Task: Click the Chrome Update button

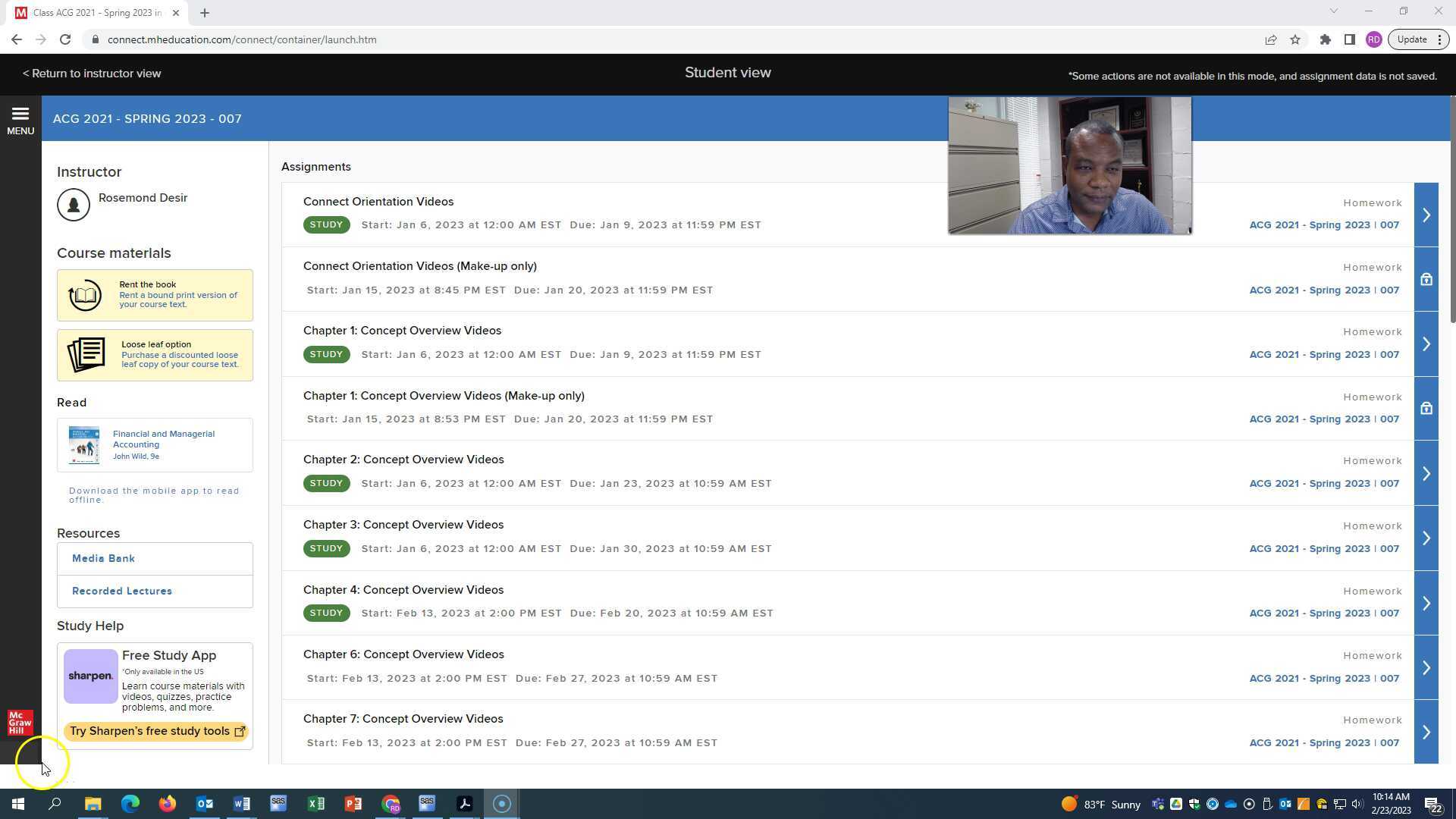Action: (x=1418, y=39)
